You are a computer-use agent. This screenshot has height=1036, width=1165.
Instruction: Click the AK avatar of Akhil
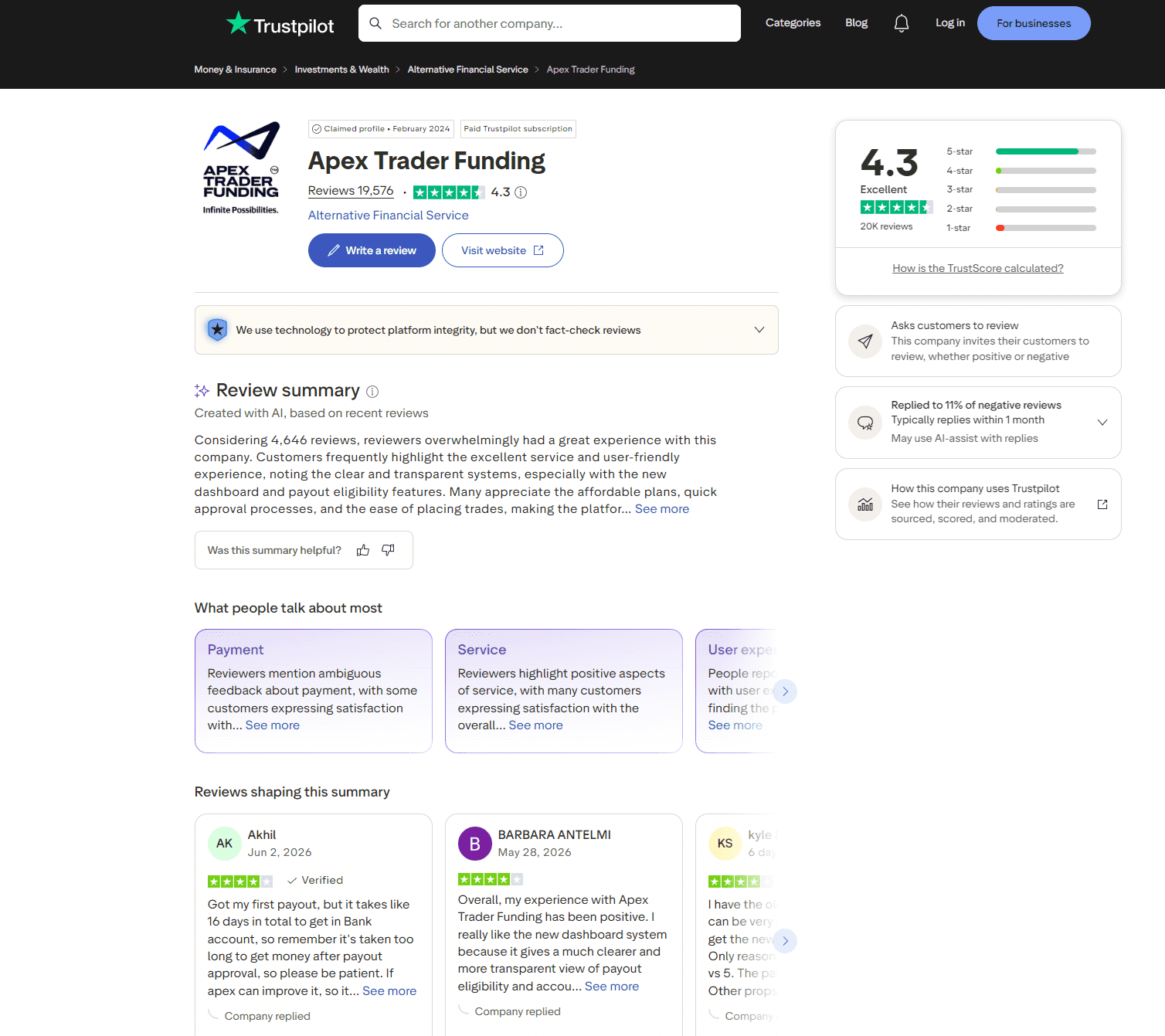point(225,843)
